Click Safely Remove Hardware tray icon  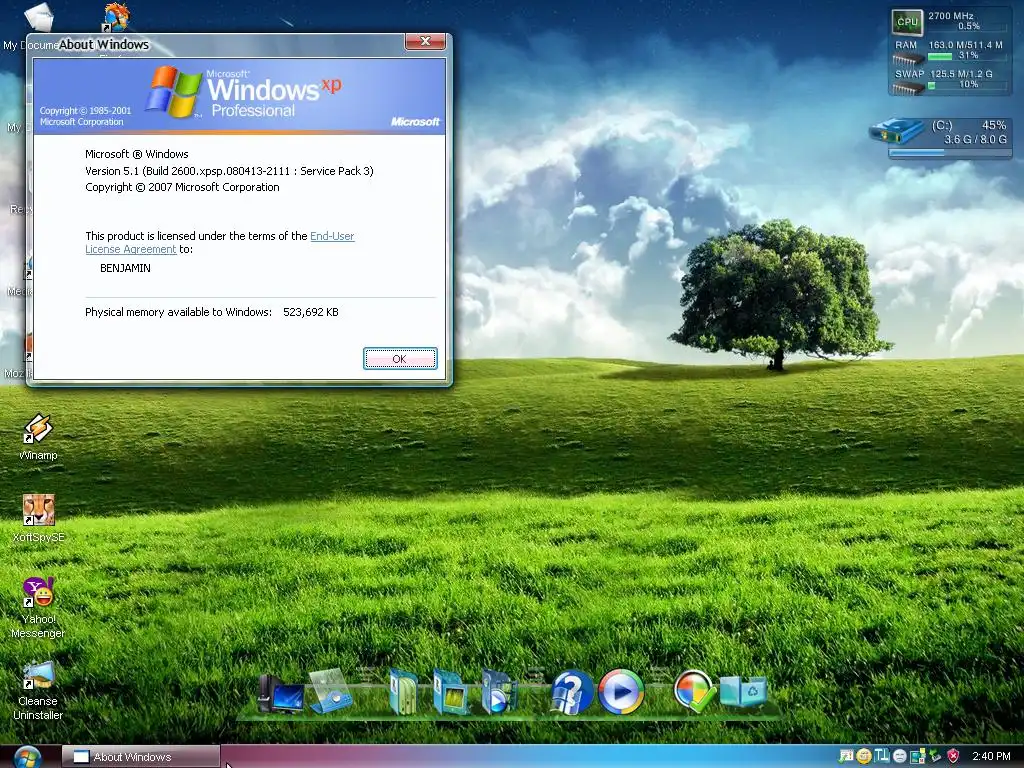936,756
